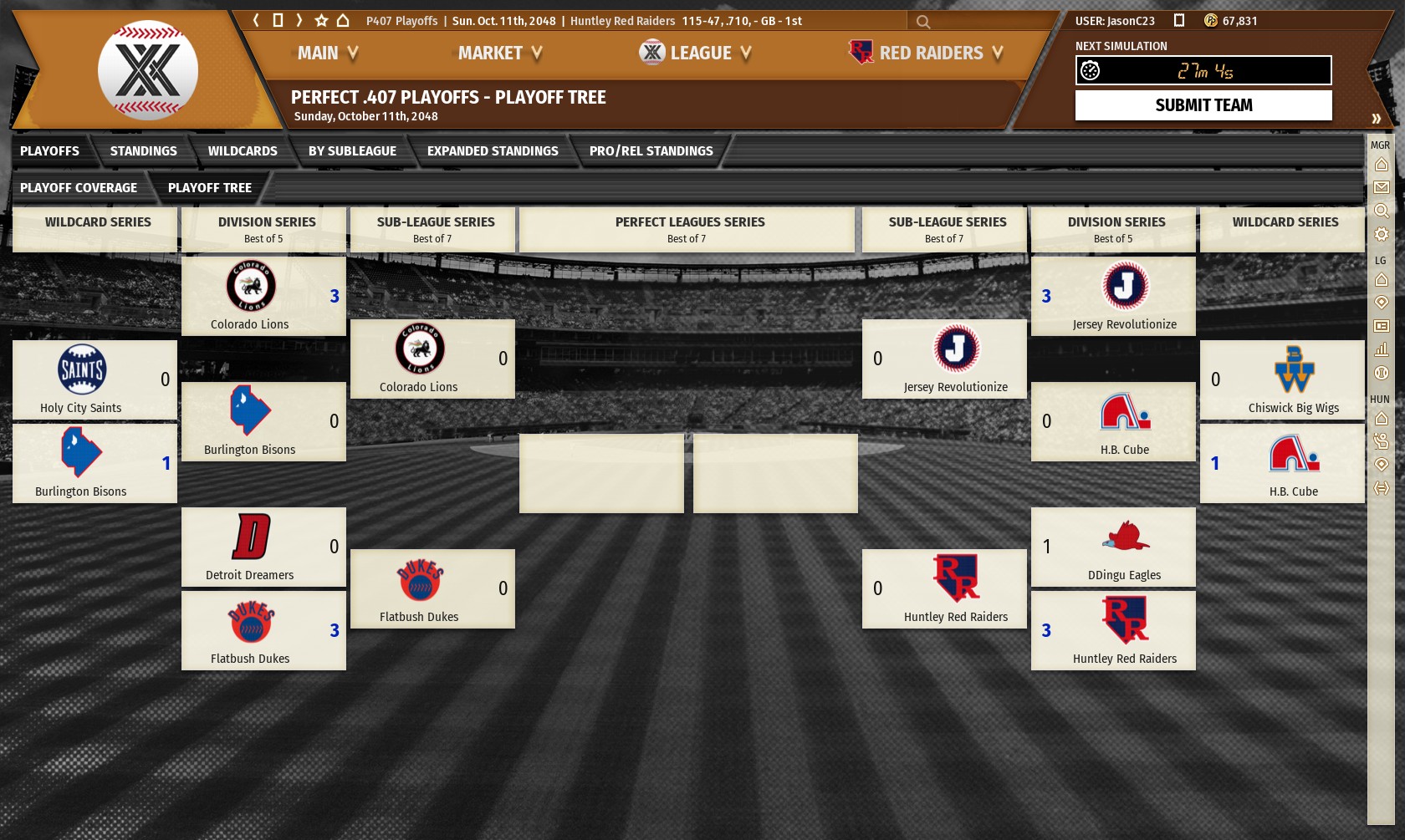Switch to the STANDINGS tab
Screen dimensions: 1405x840
pos(144,151)
